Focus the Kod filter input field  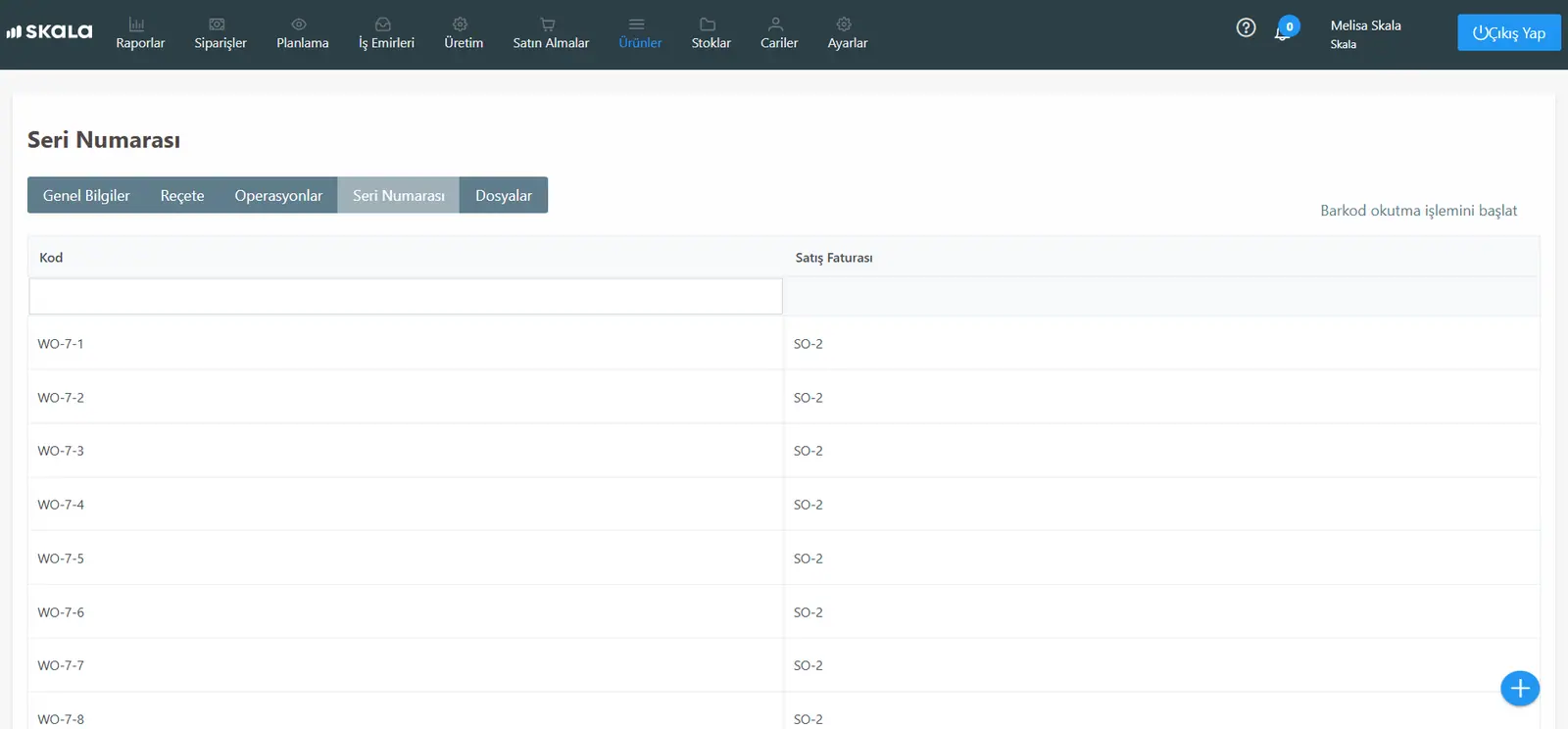click(x=406, y=297)
